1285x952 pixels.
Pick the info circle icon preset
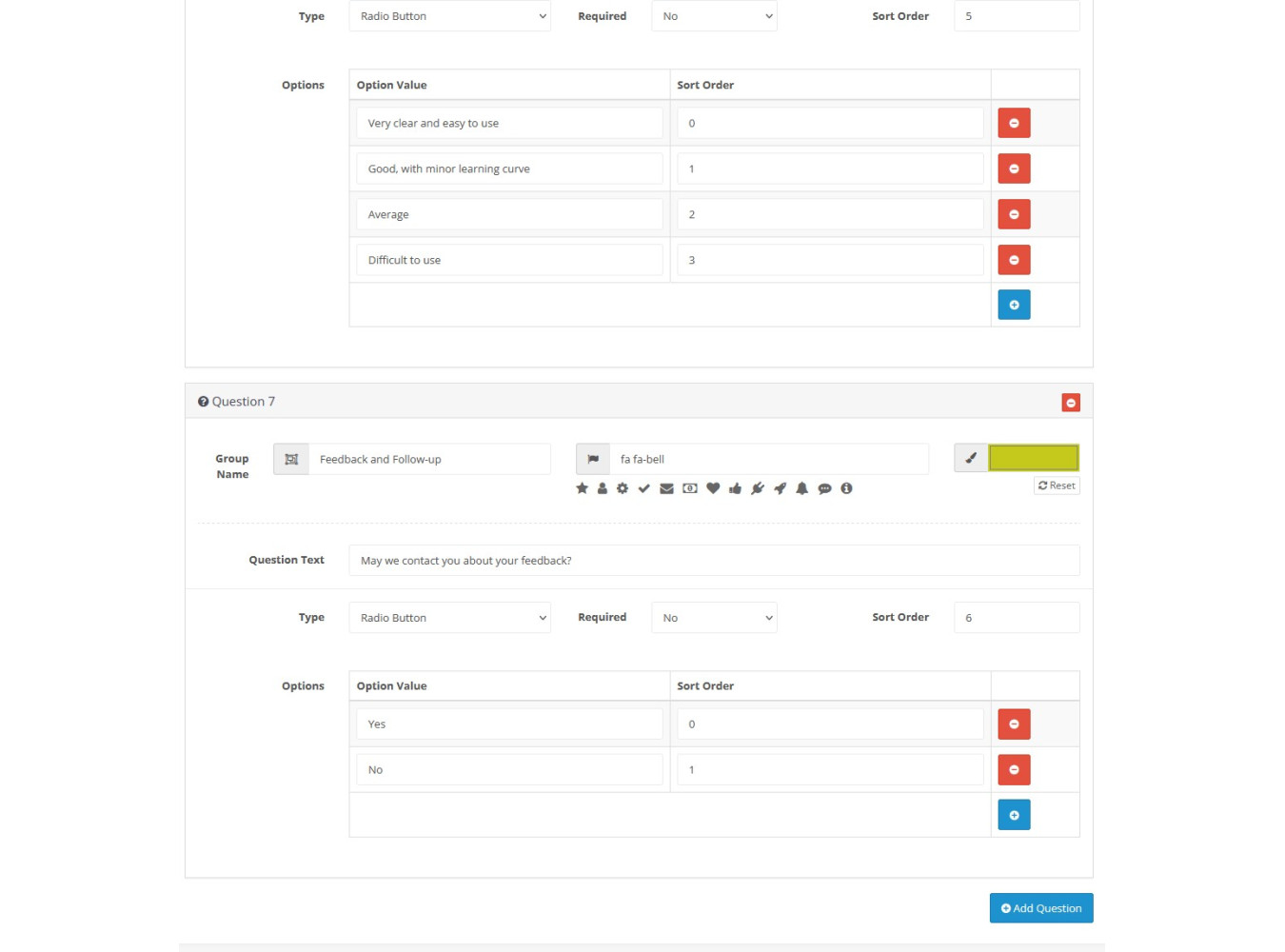pyautogui.click(x=846, y=488)
